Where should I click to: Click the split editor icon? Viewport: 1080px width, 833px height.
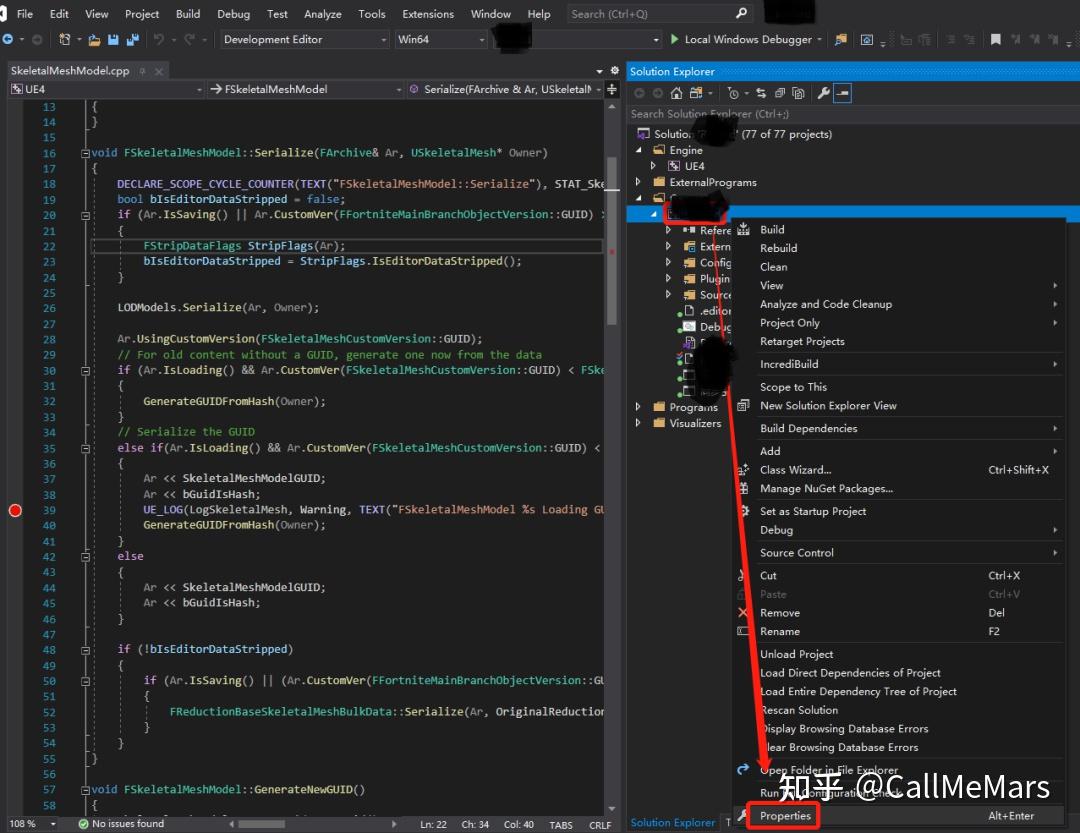click(612, 89)
